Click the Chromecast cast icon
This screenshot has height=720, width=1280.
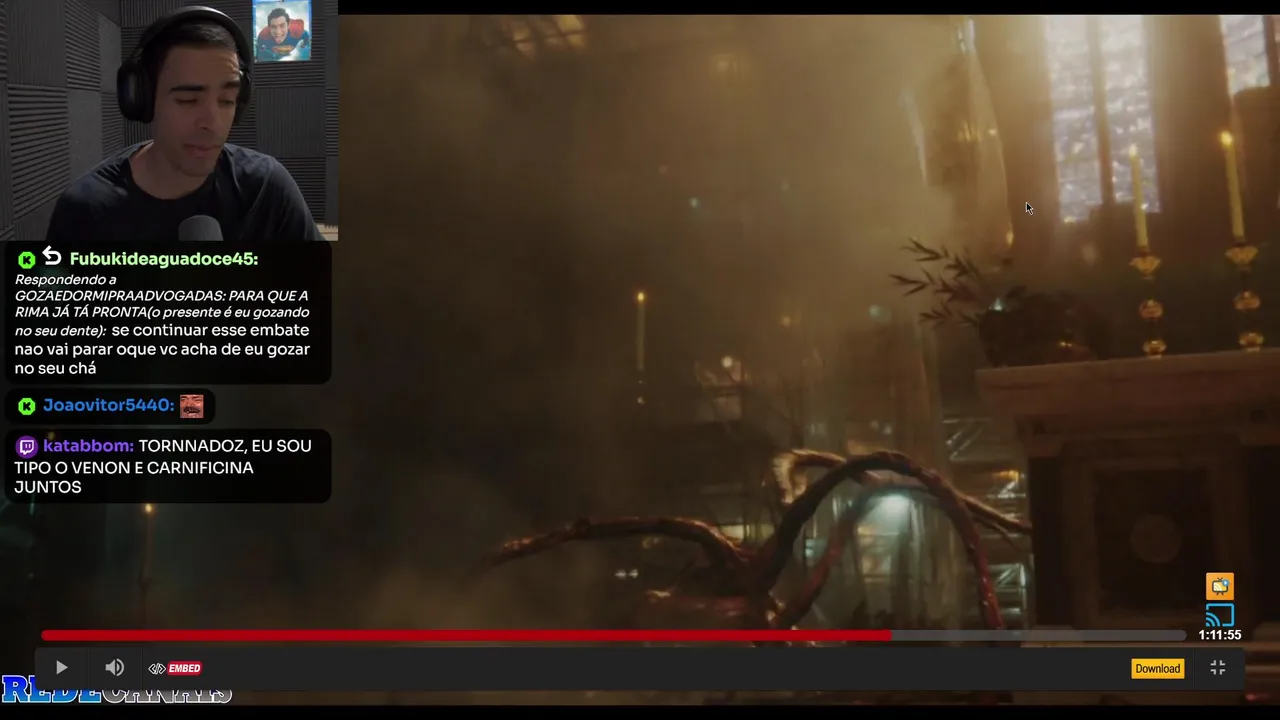click(1219, 614)
